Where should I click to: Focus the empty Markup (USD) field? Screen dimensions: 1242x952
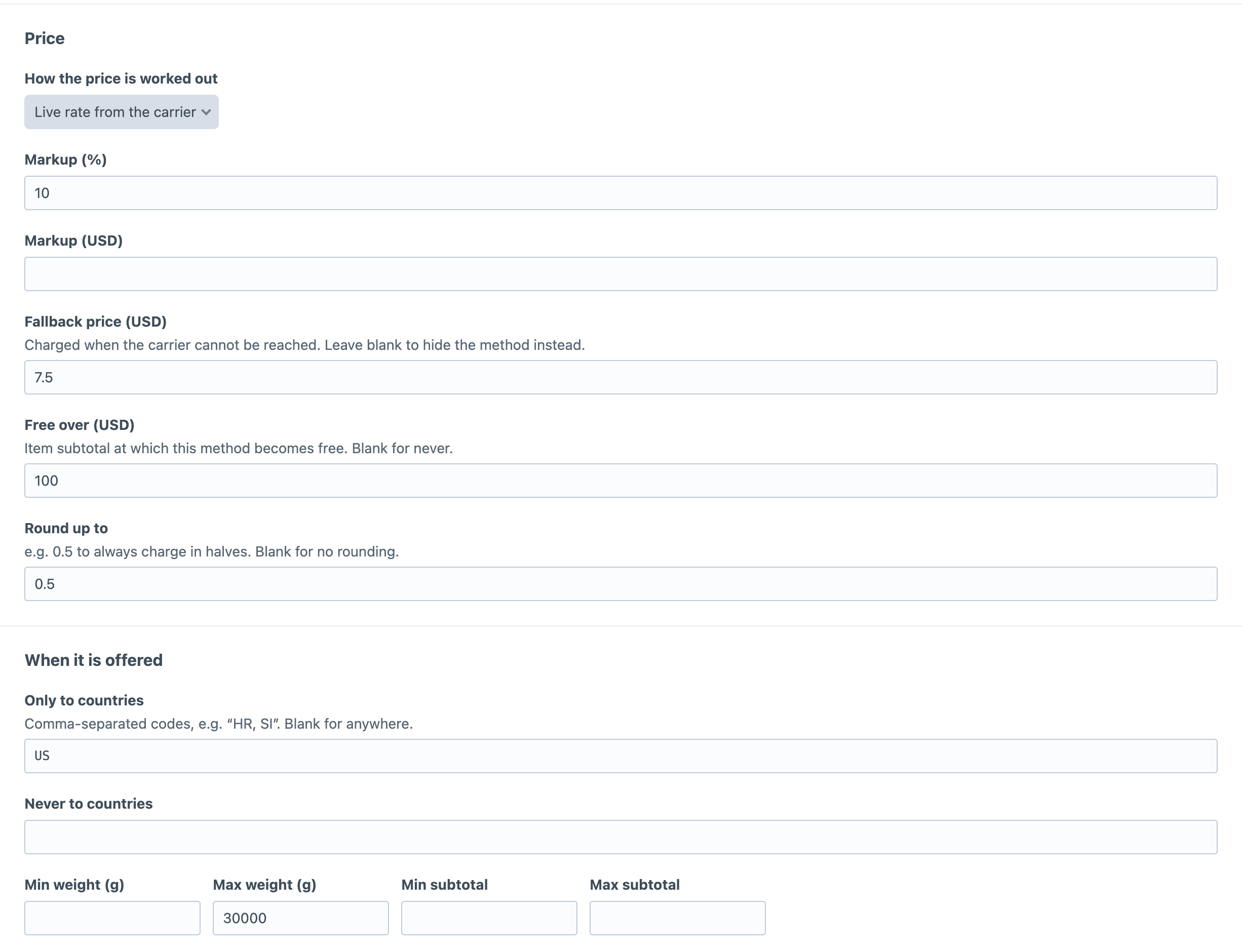click(620, 274)
